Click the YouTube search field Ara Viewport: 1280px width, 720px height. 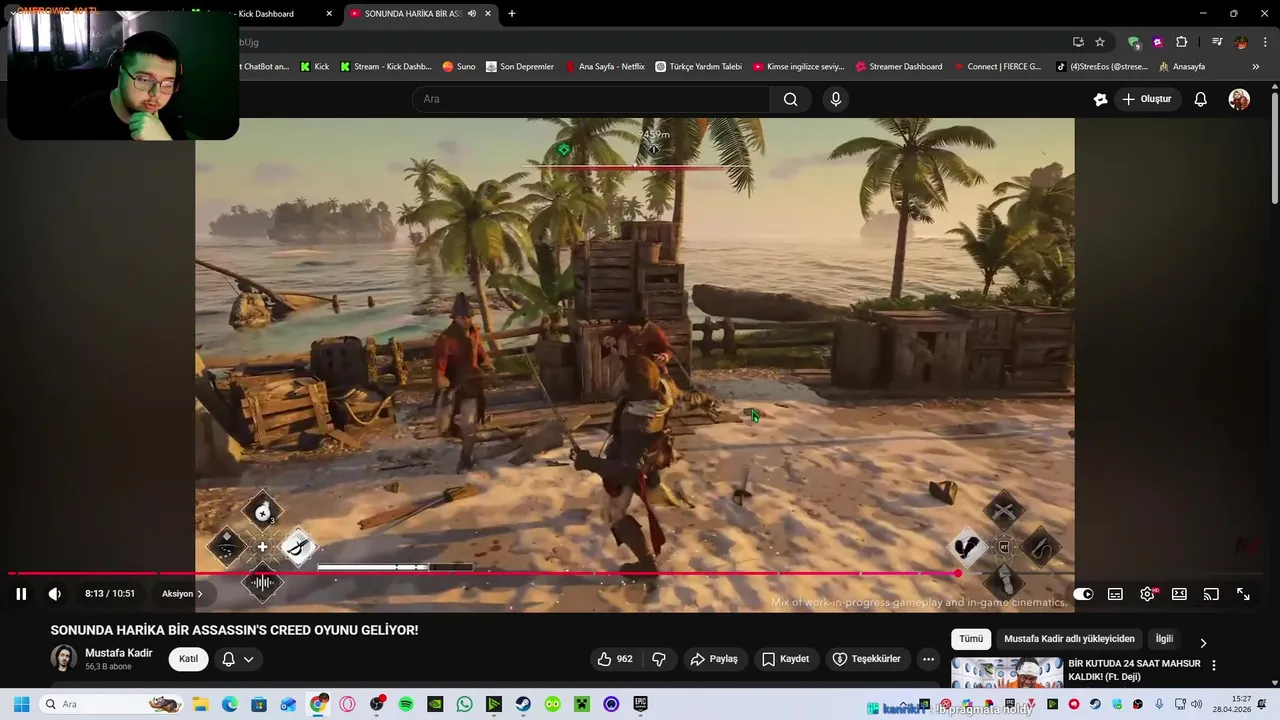[590, 99]
